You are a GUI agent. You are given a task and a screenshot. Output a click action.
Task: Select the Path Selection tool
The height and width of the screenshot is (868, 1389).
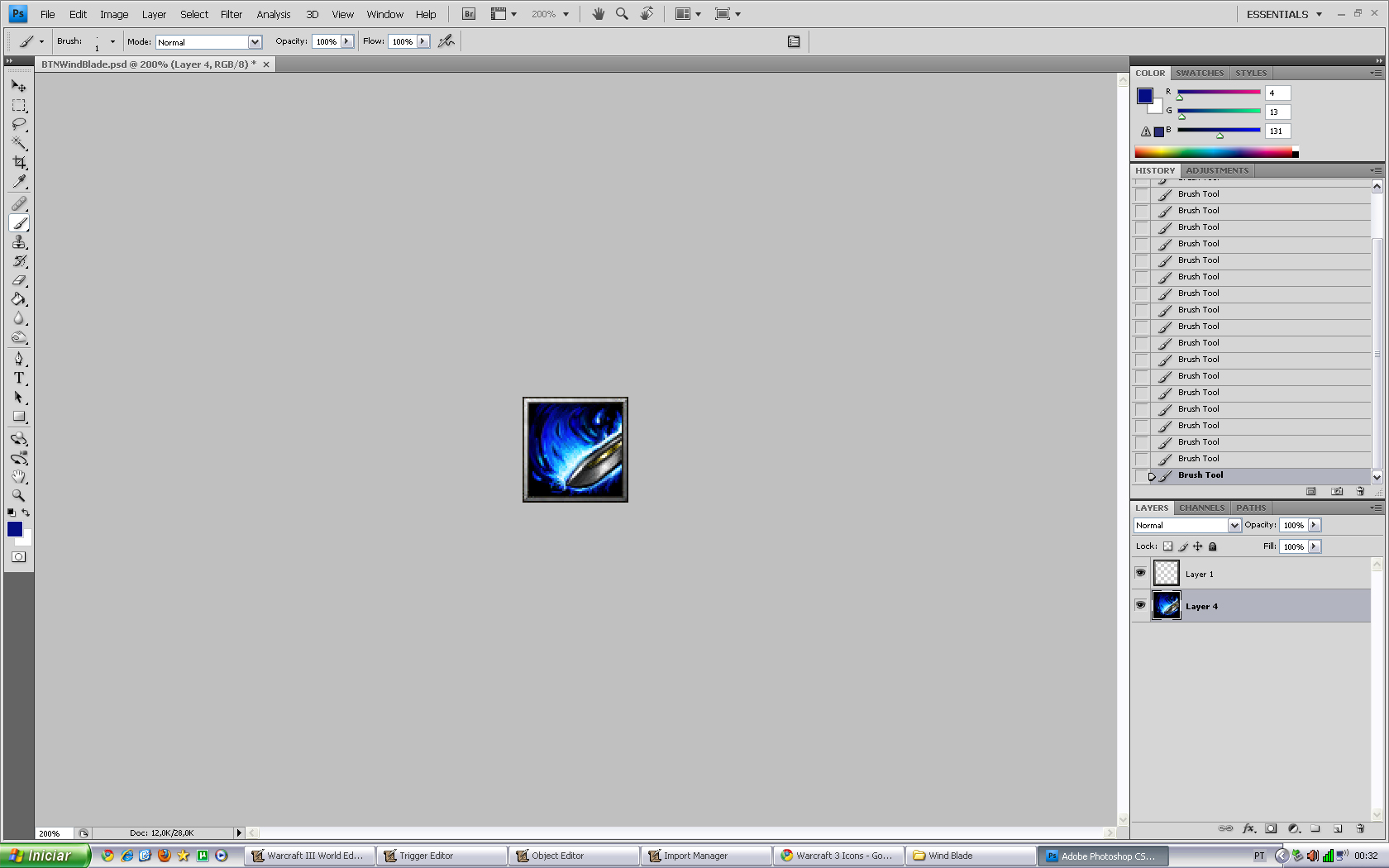(x=19, y=398)
